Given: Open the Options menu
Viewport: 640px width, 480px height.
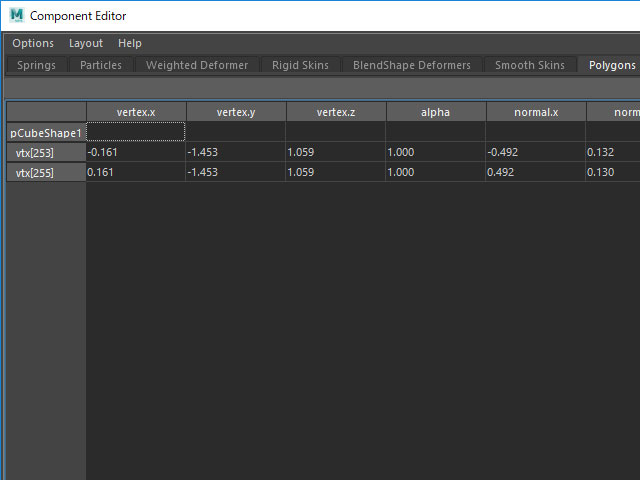Looking at the screenshot, I should pos(33,43).
